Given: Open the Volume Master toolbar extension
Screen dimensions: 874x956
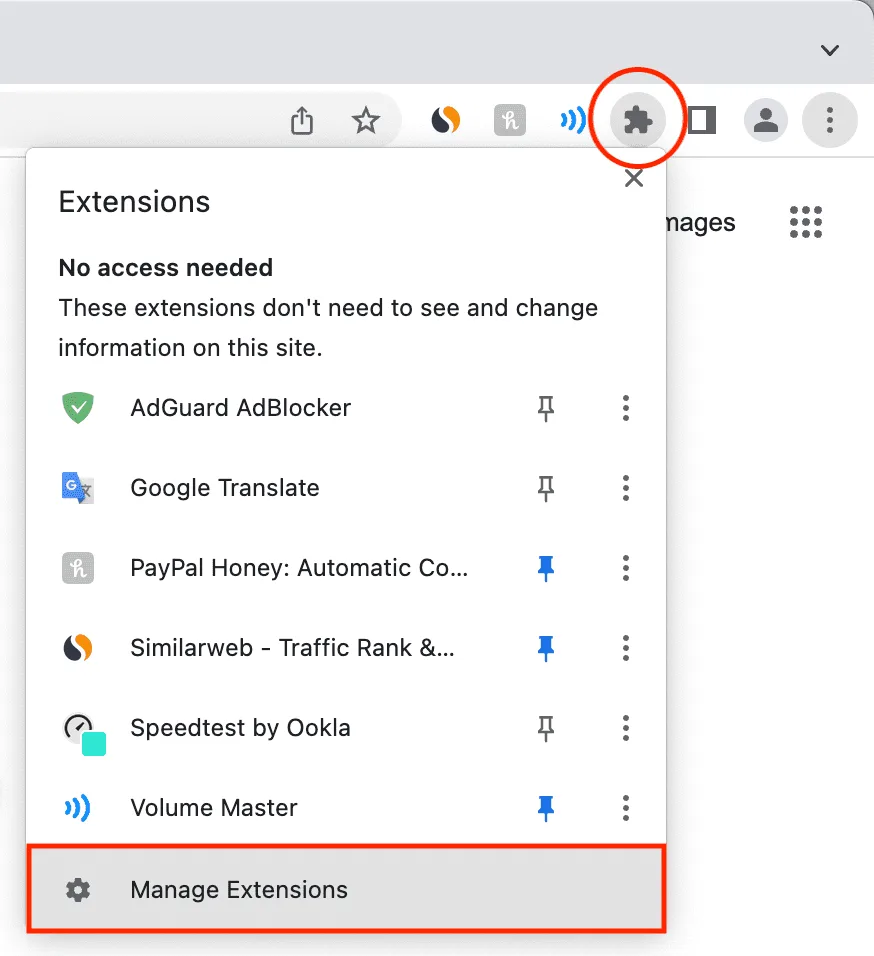Looking at the screenshot, I should tap(573, 120).
